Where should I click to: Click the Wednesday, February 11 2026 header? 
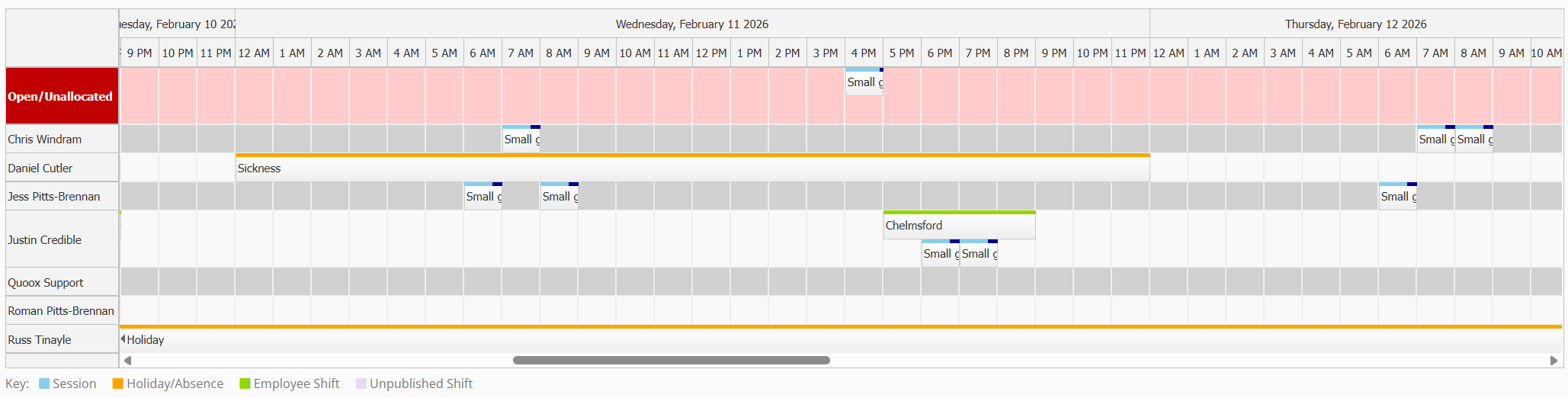point(692,24)
